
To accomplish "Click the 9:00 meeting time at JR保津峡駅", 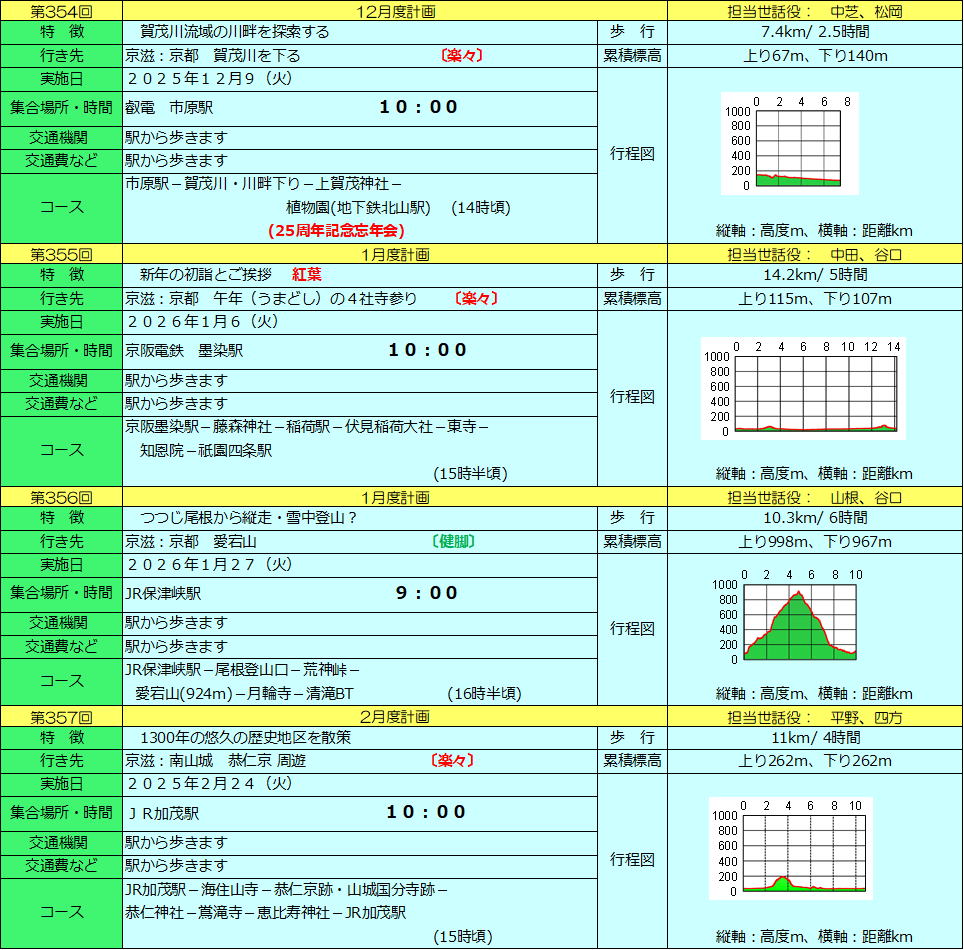I will (x=427, y=593).
